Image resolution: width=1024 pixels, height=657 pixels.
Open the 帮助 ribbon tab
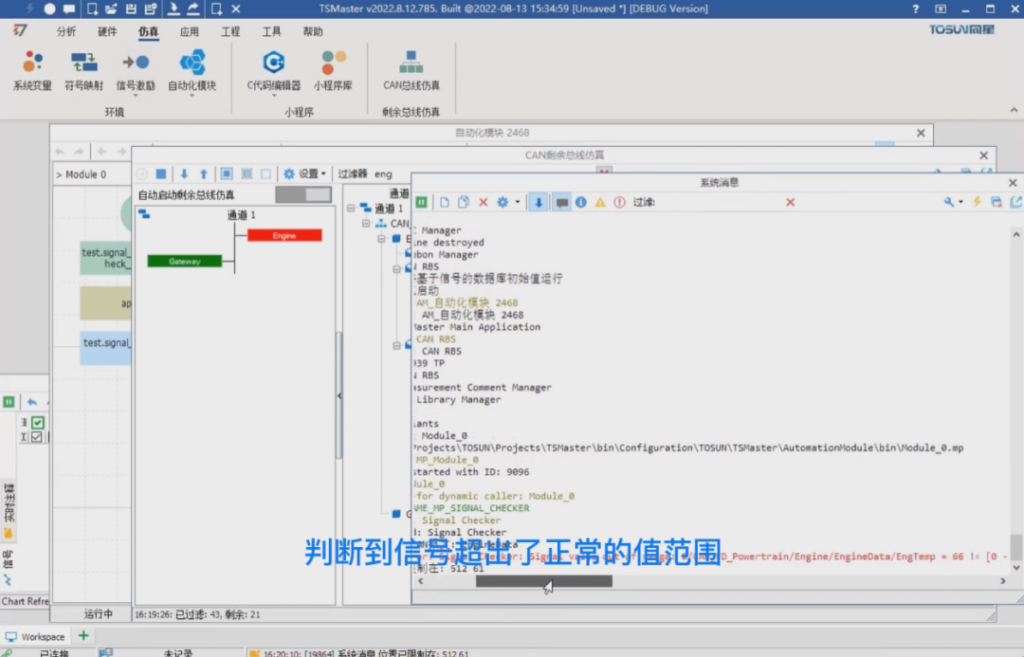(x=313, y=31)
